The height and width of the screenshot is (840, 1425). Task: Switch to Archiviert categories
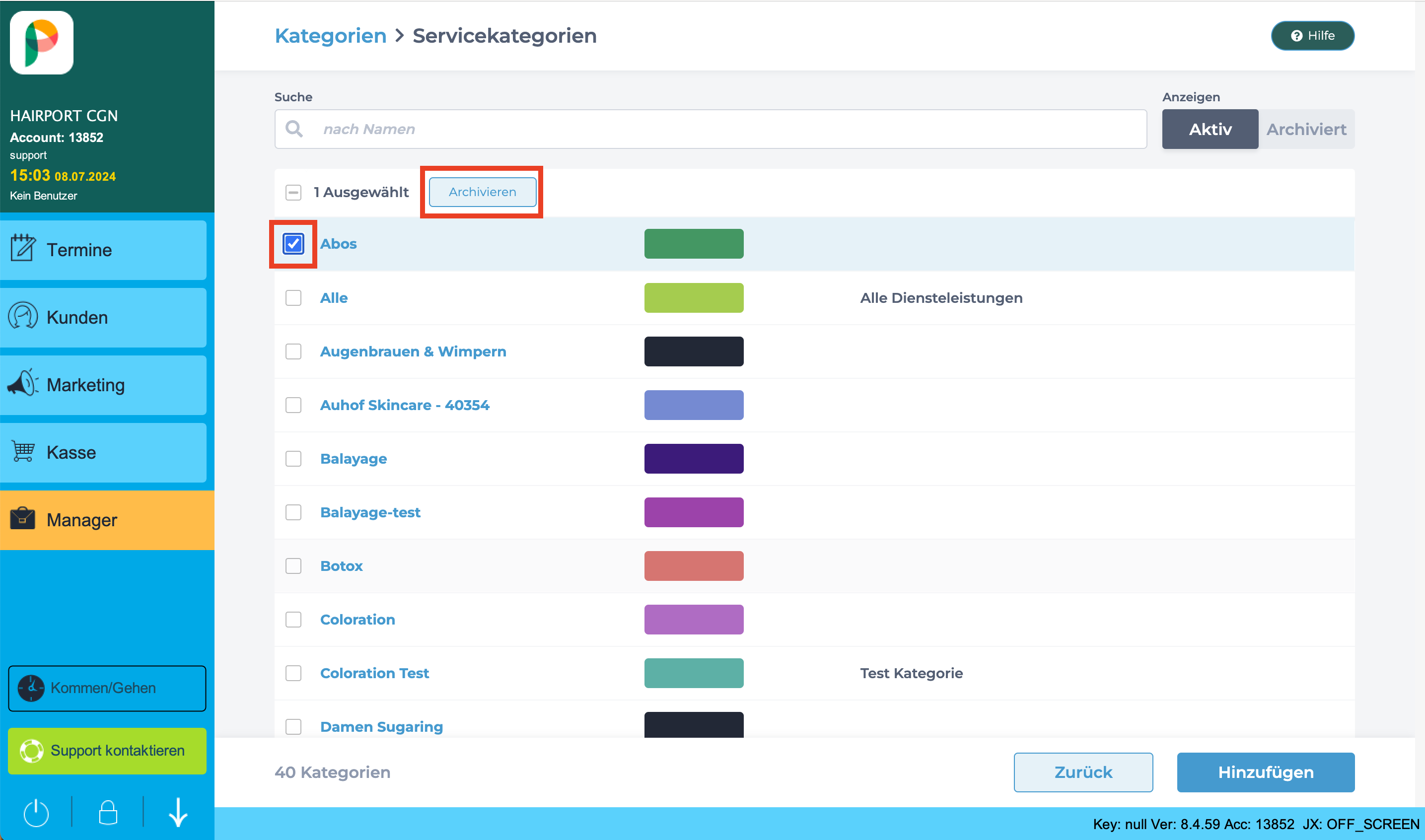click(x=1306, y=129)
